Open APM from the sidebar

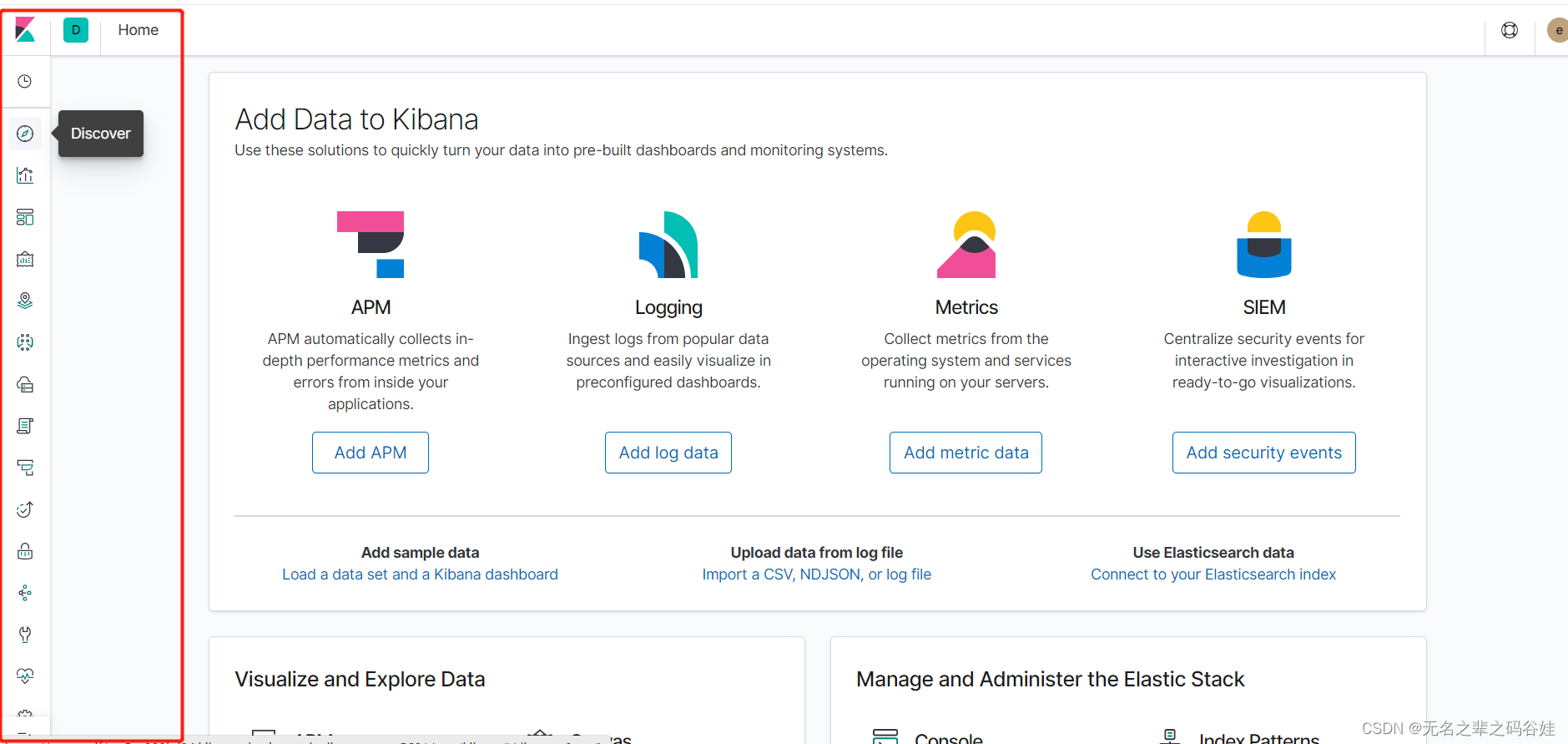point(25,468)
